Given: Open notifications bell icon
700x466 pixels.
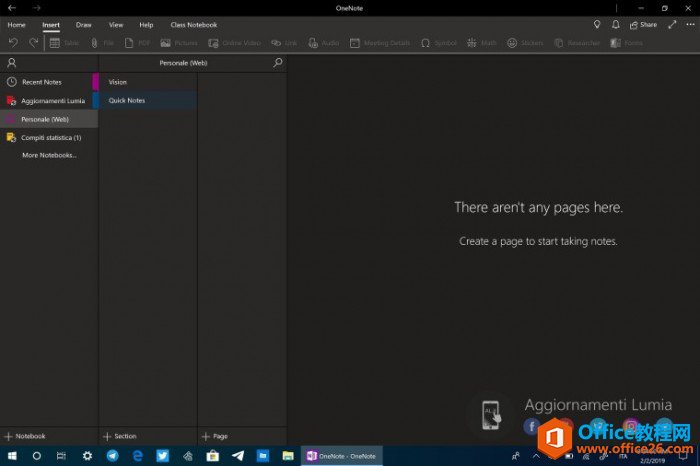Looking at the screenshot, I should coord(616,25).
